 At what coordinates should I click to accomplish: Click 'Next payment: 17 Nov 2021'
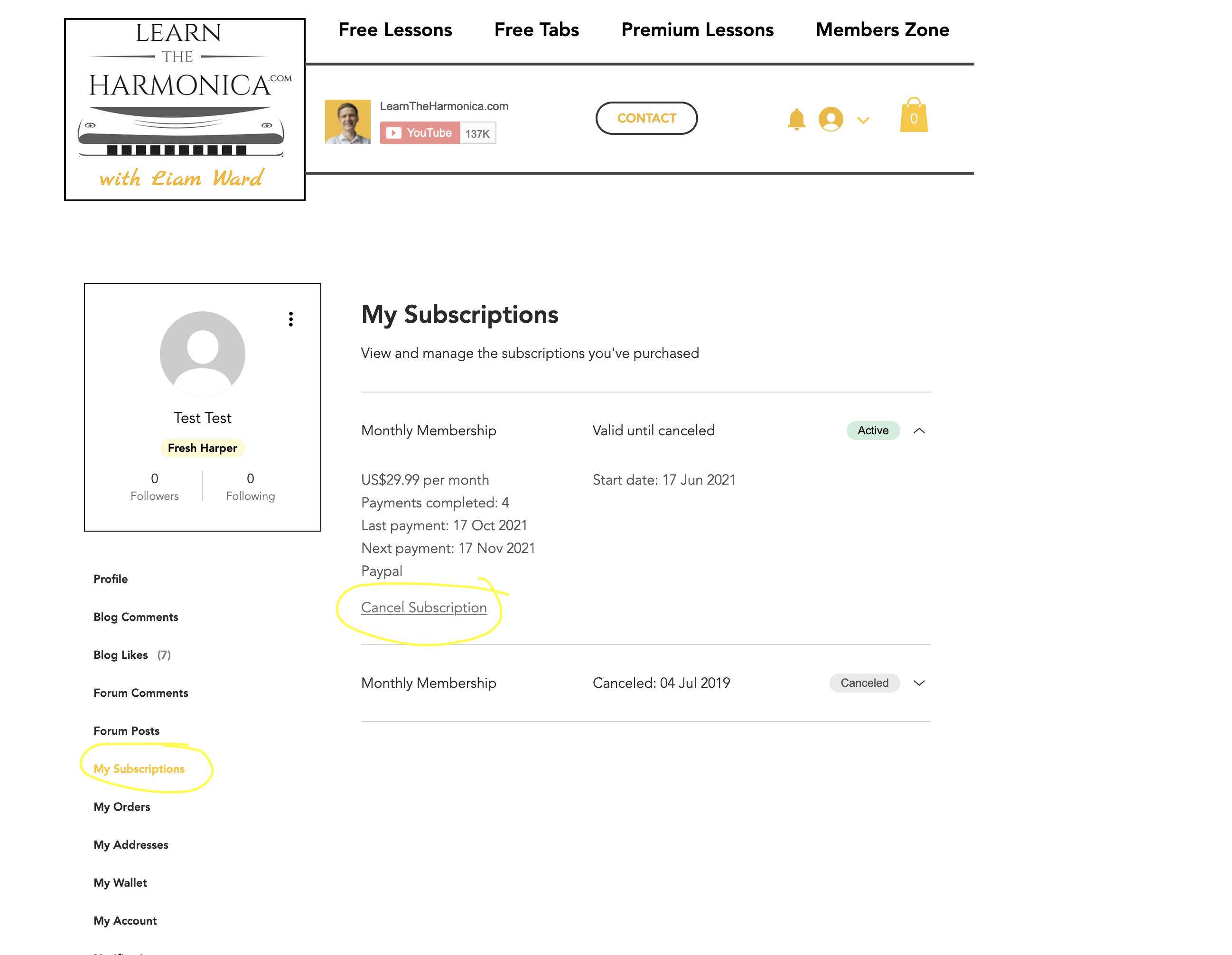pos(448,548)
